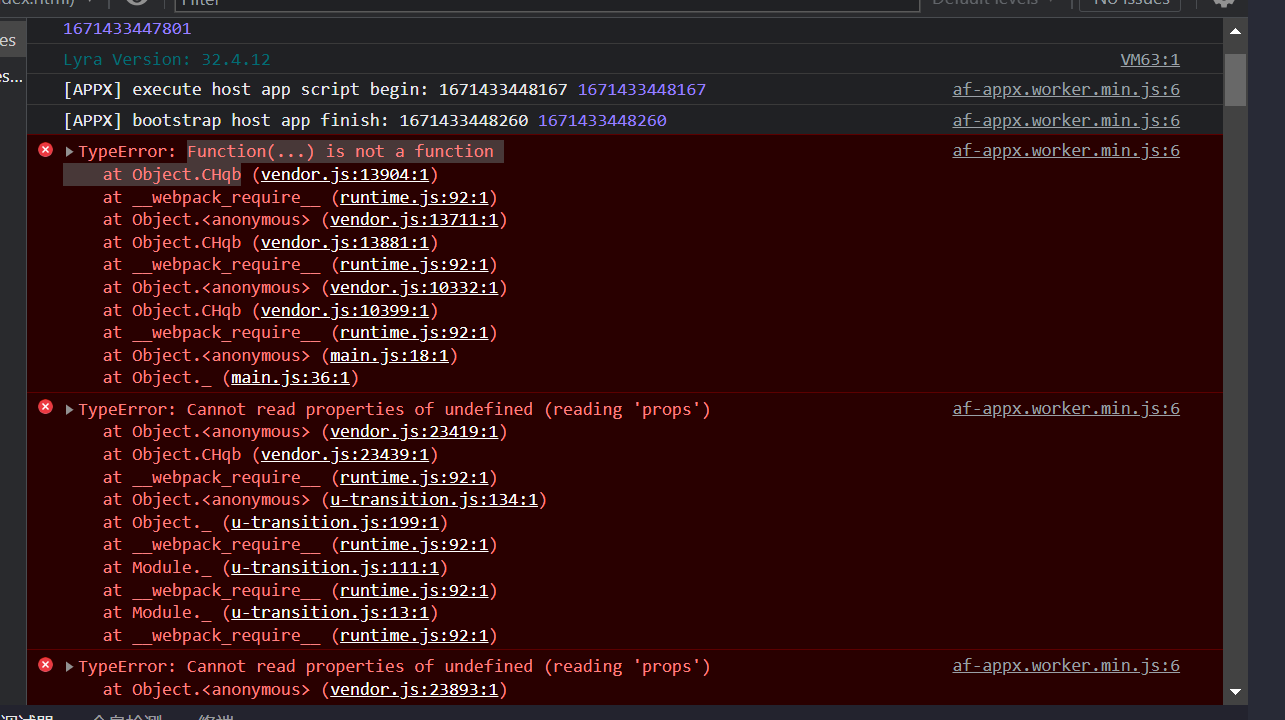The image size is (1285, 720).
Task: Focus the console Filter input
Action: pyautogui.click(x=546, y=3)
